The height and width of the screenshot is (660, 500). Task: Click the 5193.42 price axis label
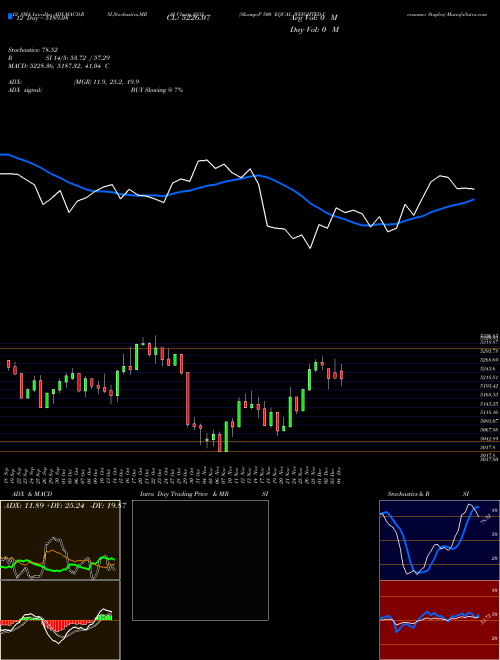pos(489,386)
